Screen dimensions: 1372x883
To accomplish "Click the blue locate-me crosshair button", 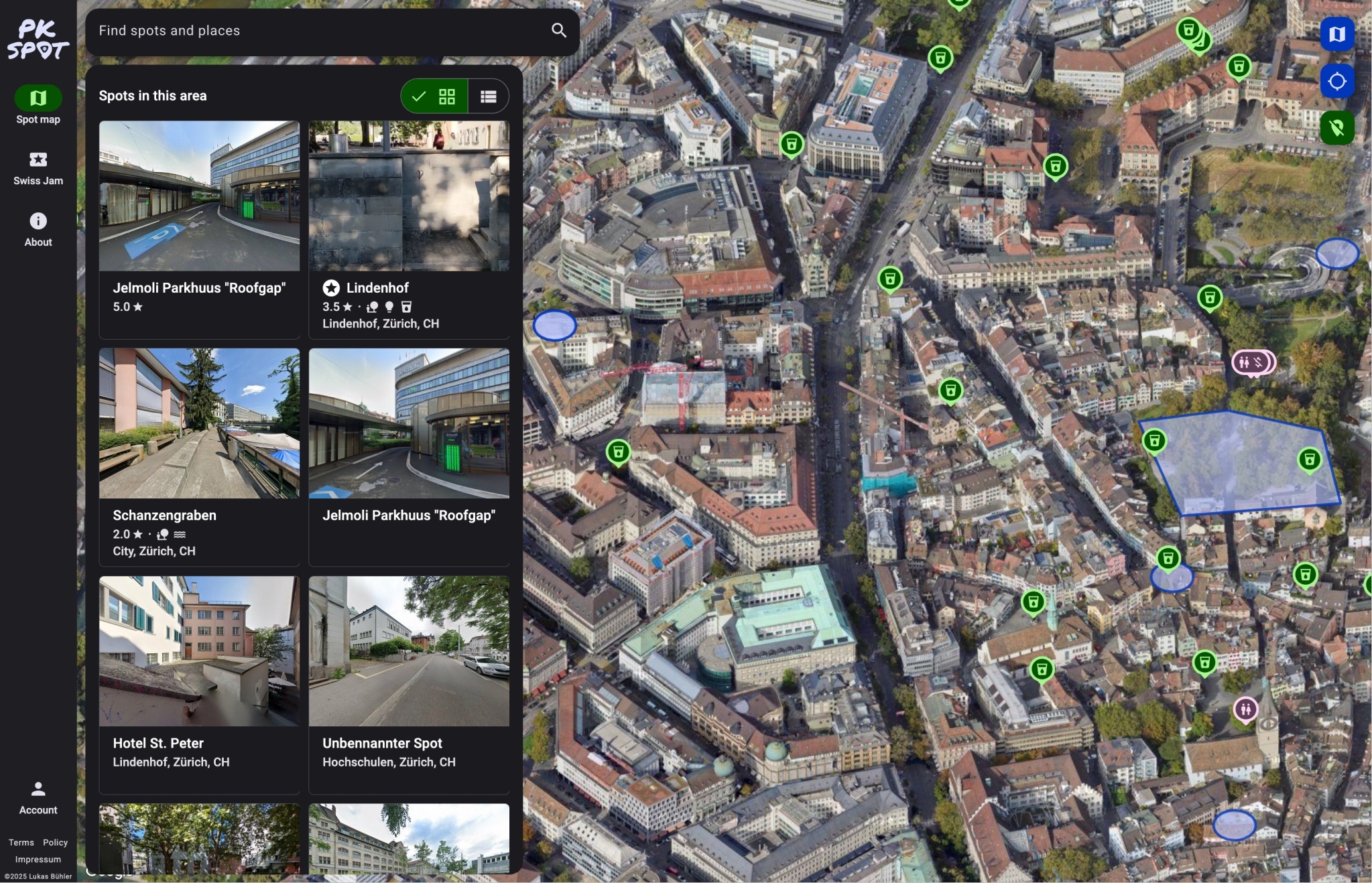I will point(1337,81).
